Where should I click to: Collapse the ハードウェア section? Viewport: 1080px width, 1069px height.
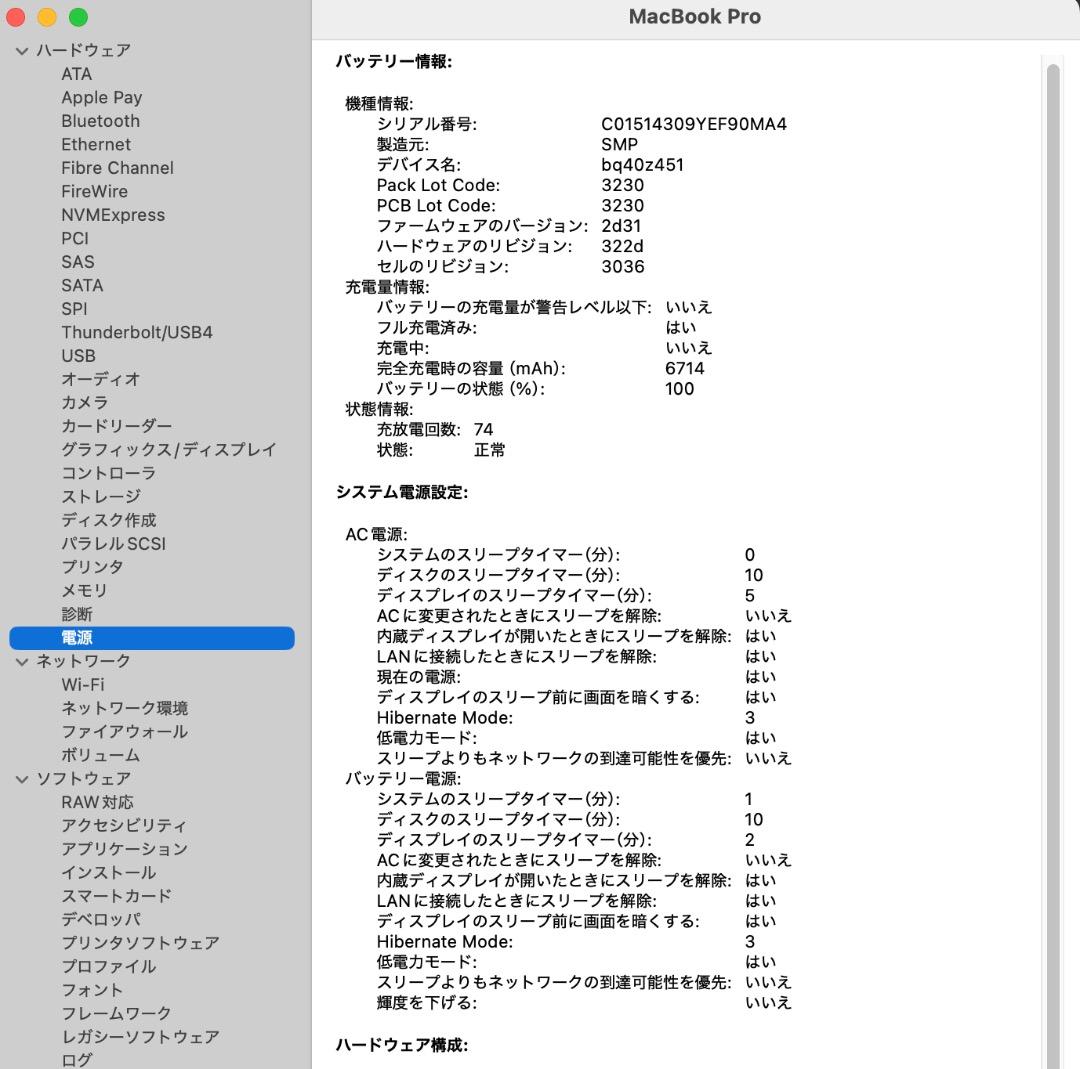click(x=21, y=50)
